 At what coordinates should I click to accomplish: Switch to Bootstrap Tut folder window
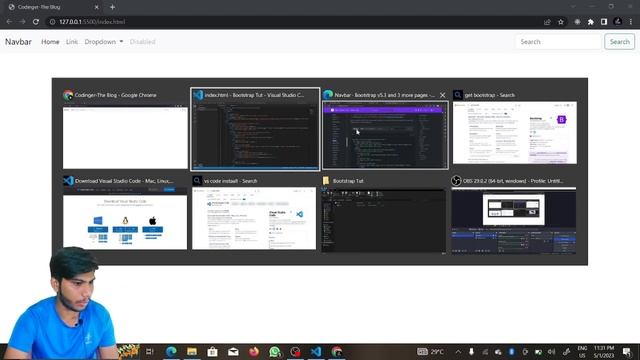click(384, 215)
